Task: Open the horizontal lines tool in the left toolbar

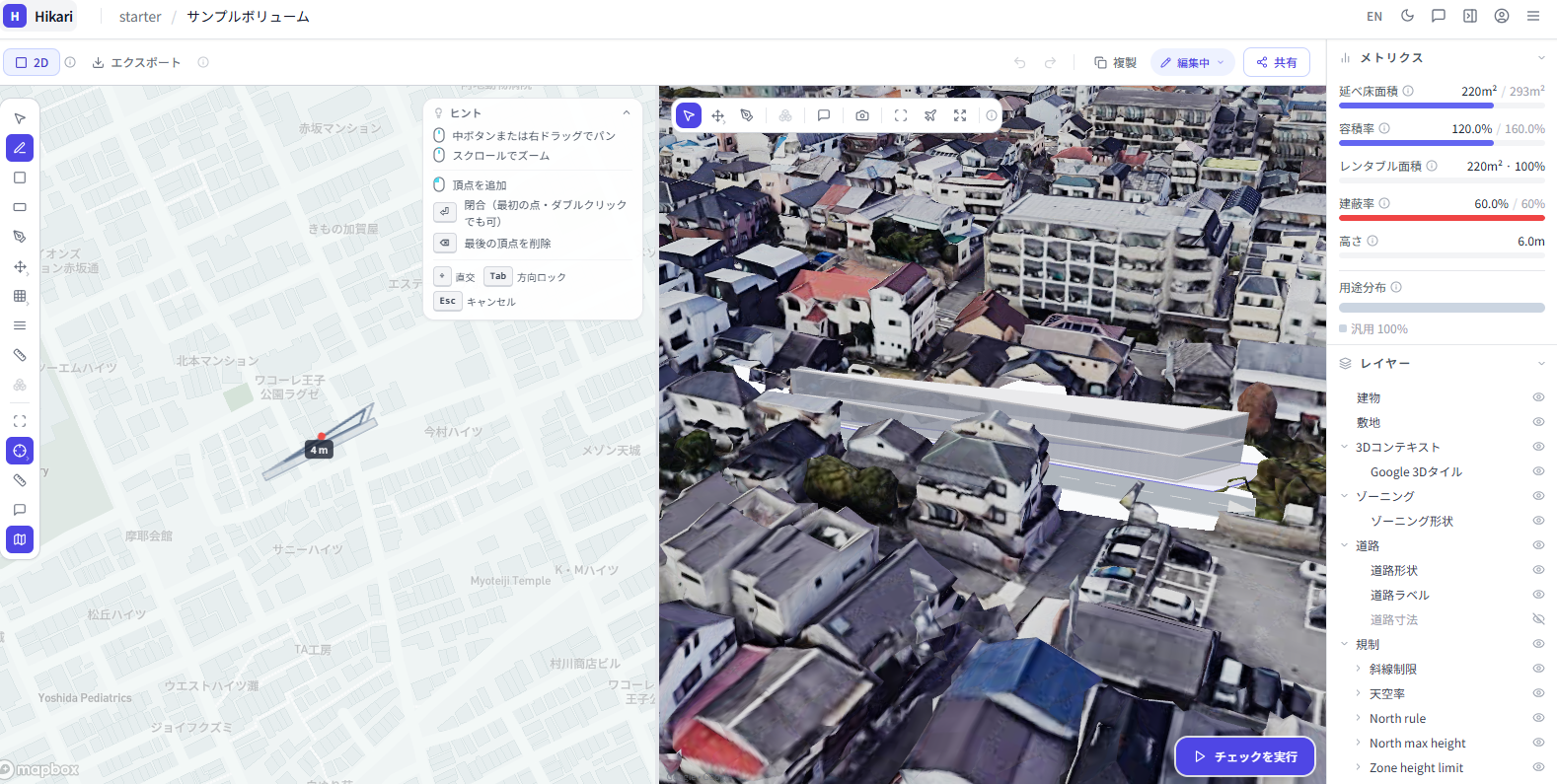Action: tap(20, 325)
